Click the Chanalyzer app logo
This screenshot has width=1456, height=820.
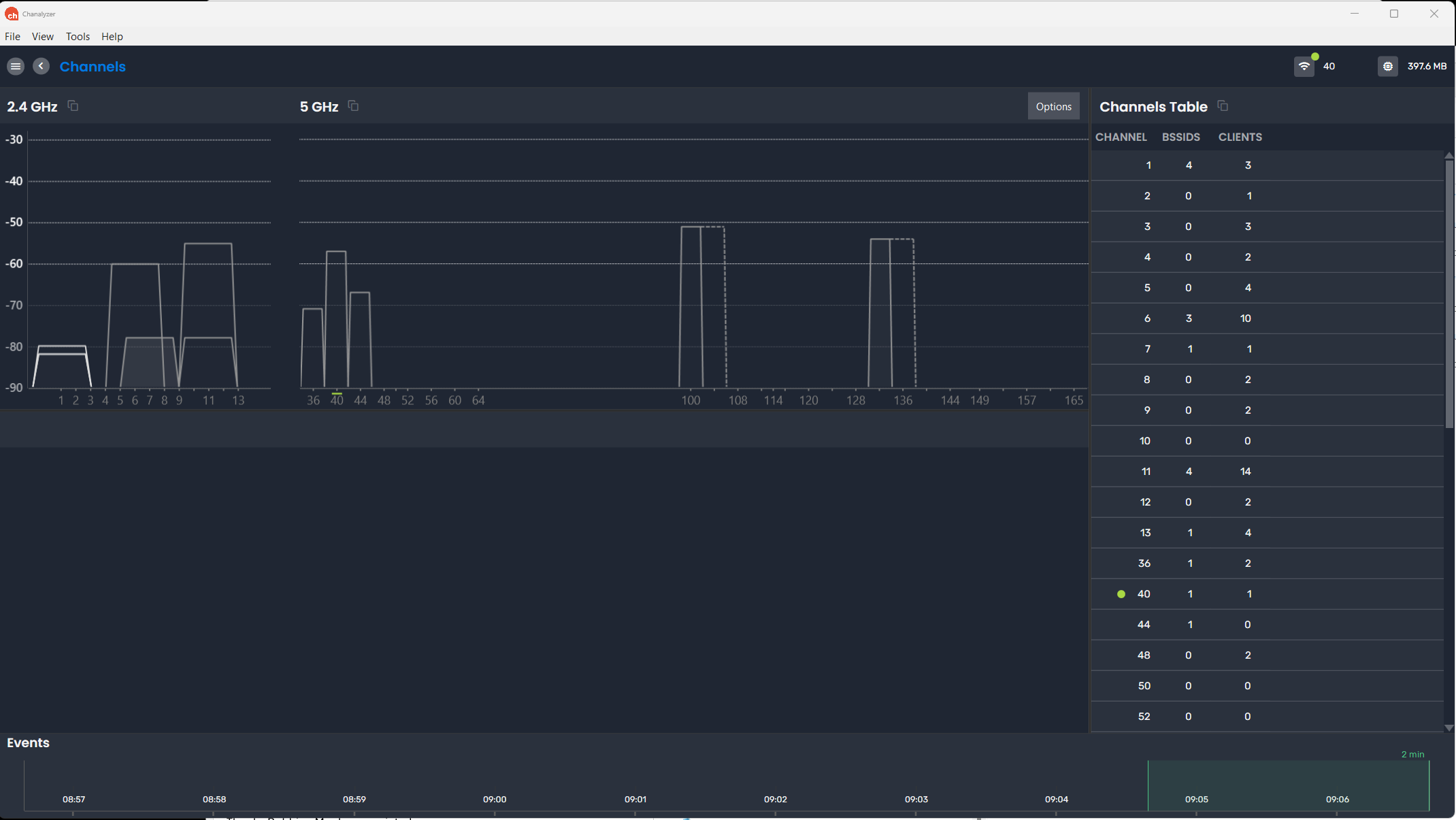click(12, 14)
